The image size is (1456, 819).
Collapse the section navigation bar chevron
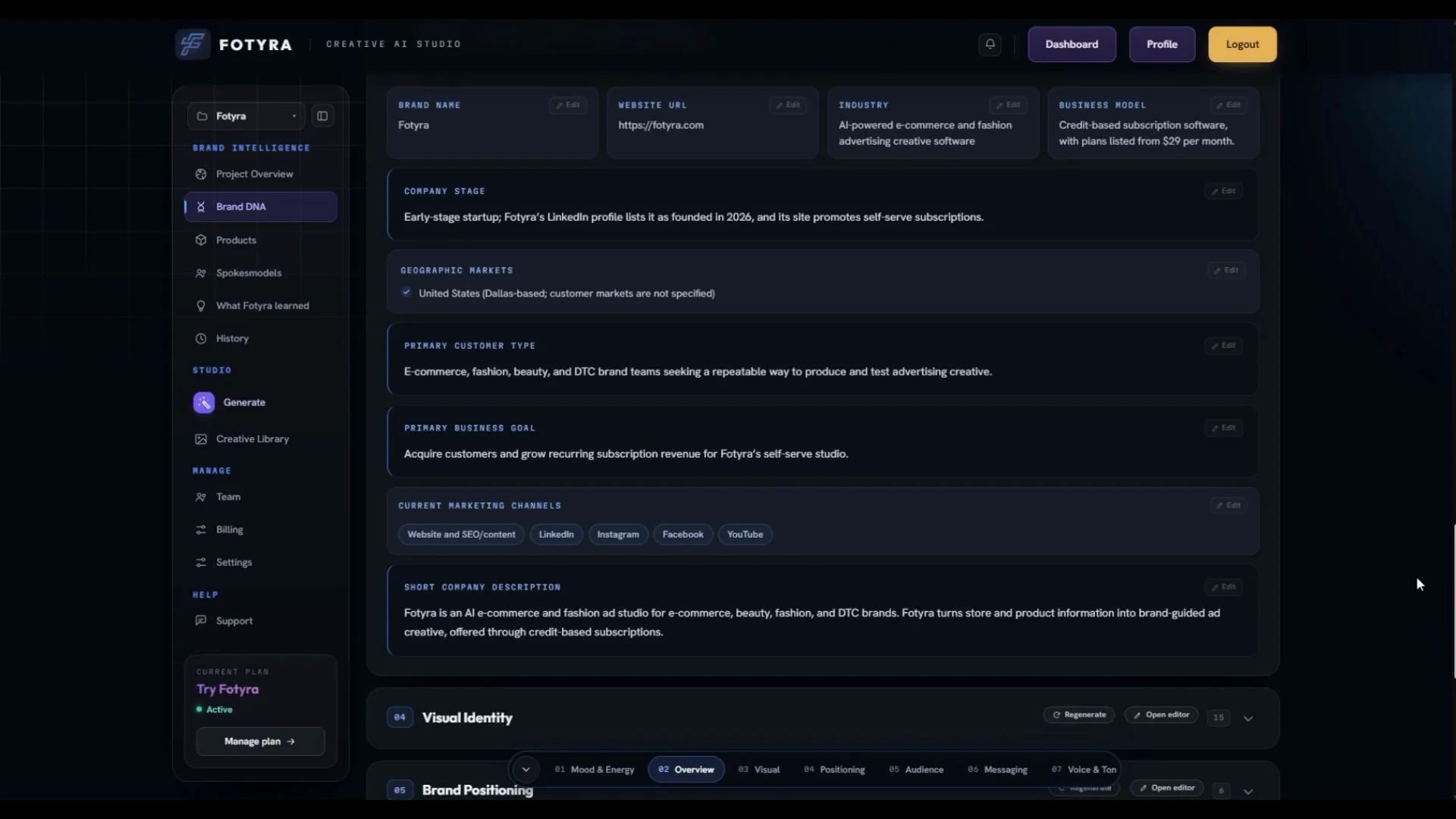tap(526, 770)
